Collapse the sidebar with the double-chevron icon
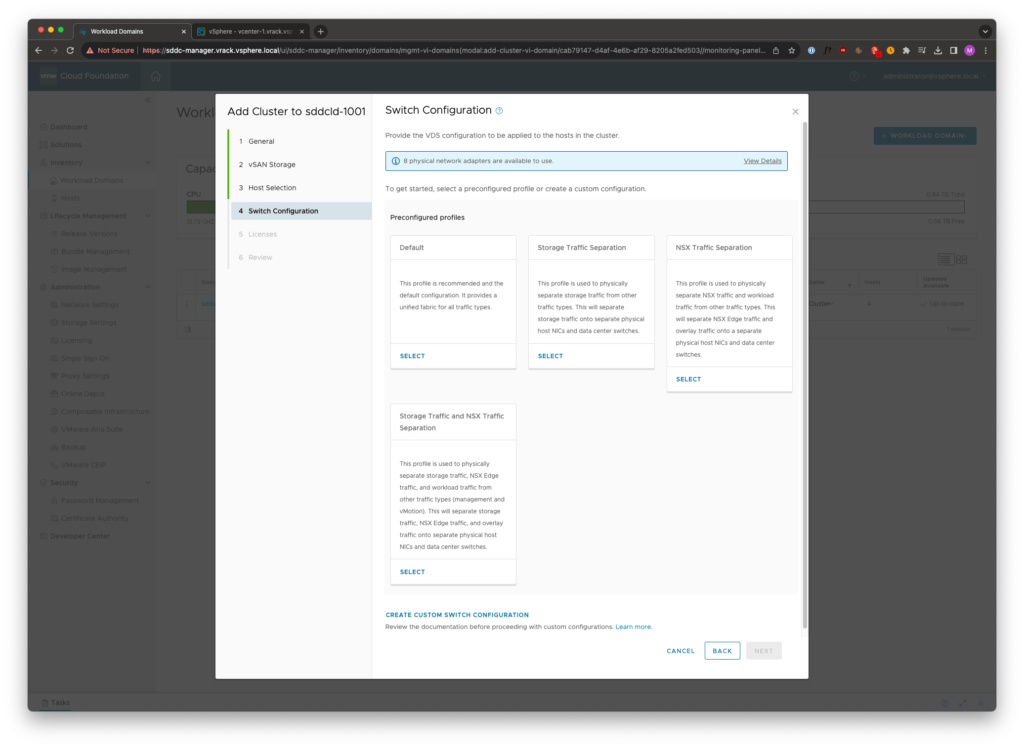The image size is (1024, 748). pos(148,100)
